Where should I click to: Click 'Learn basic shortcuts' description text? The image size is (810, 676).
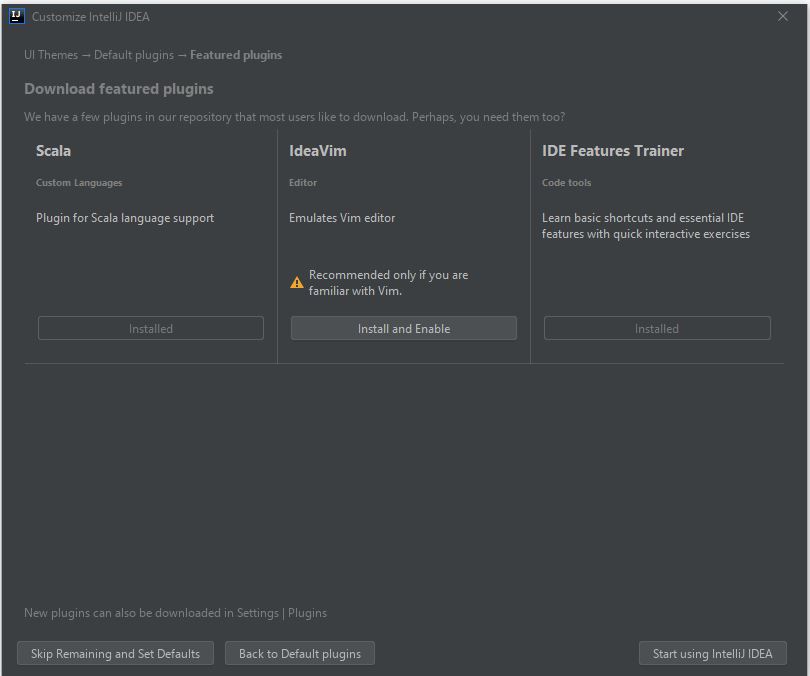(x=646, y=226)
